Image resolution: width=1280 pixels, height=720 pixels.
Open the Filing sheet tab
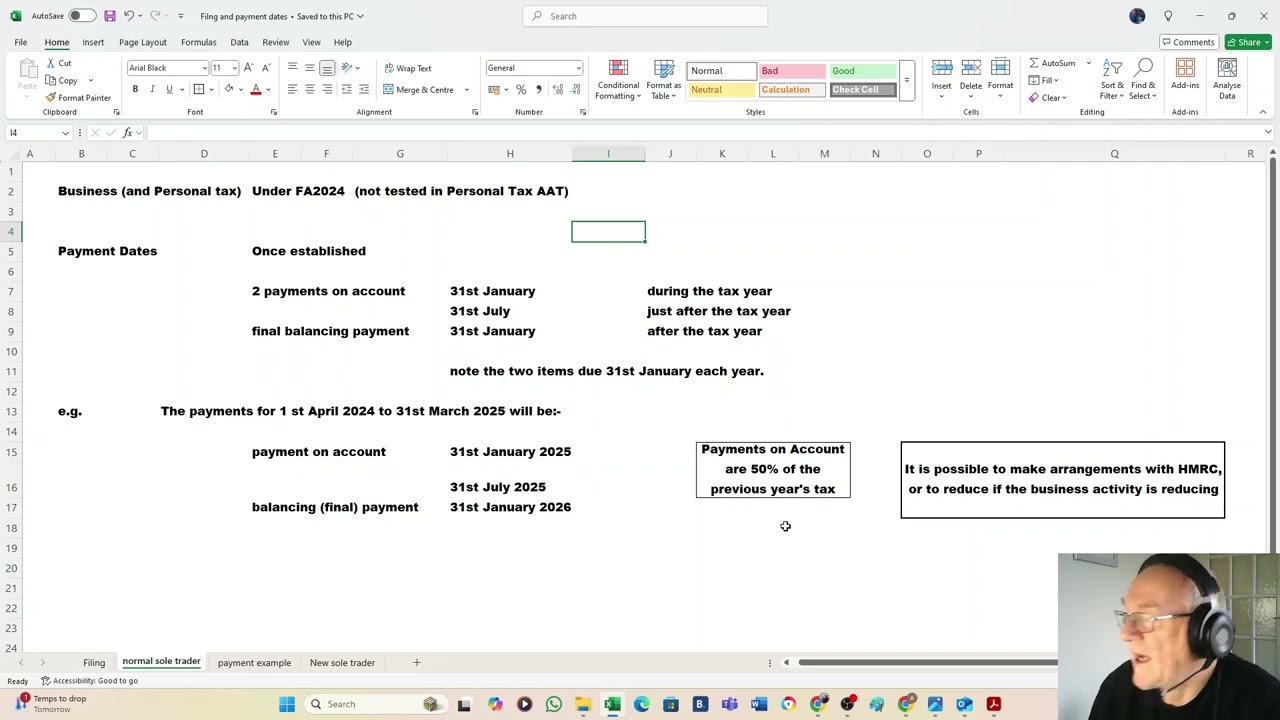coord(94,662)
